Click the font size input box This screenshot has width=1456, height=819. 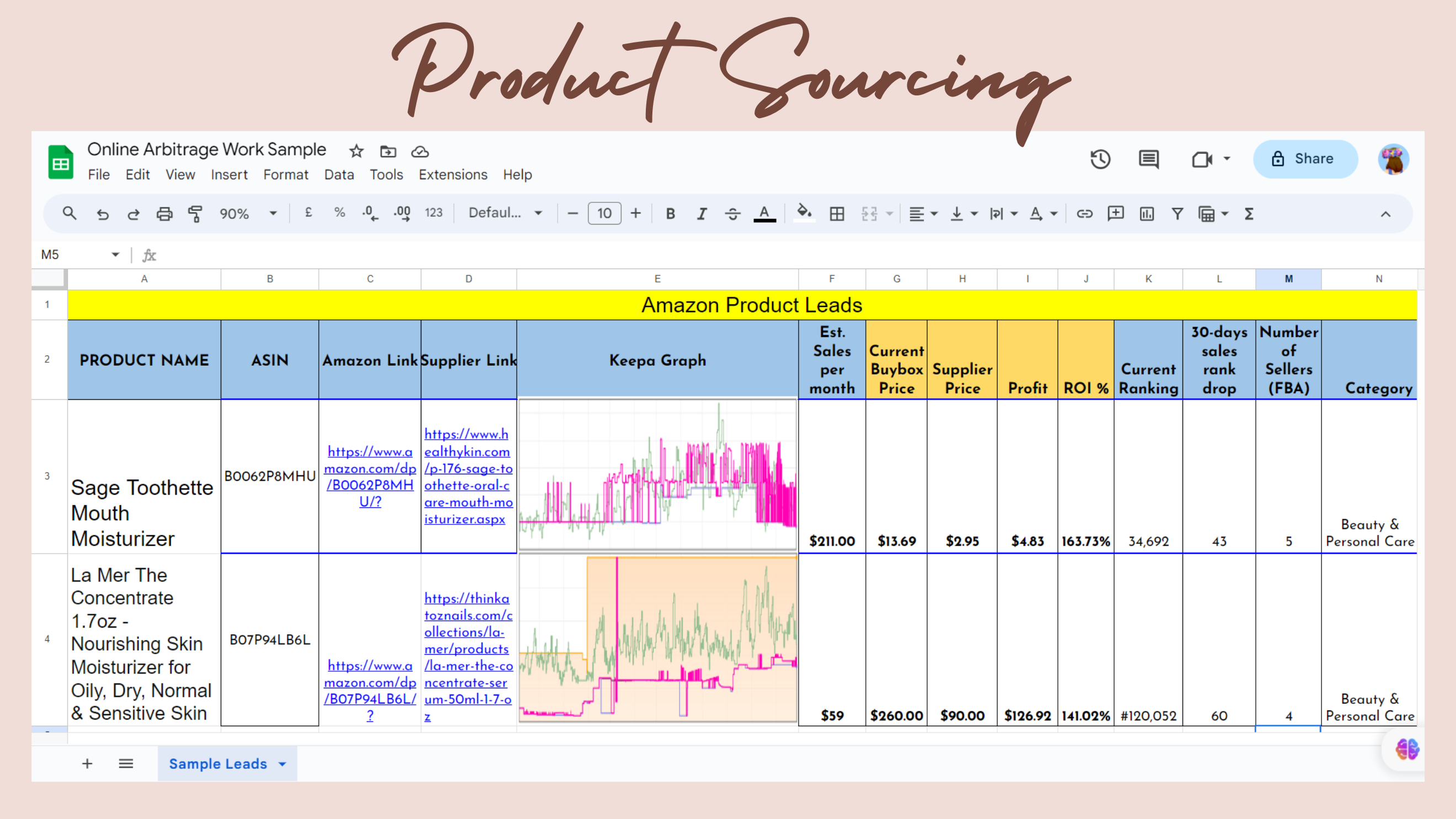tap(604, 213)
